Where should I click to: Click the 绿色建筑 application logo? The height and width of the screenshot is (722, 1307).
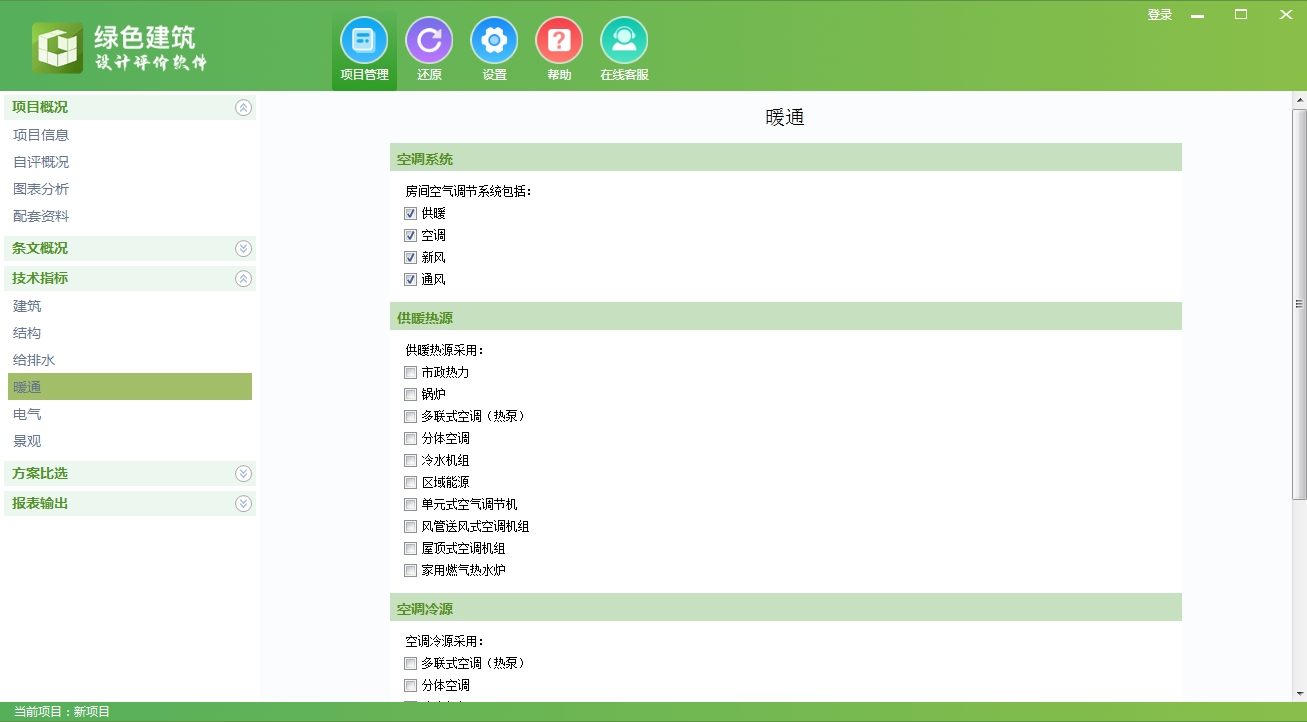tap(120, 48)
